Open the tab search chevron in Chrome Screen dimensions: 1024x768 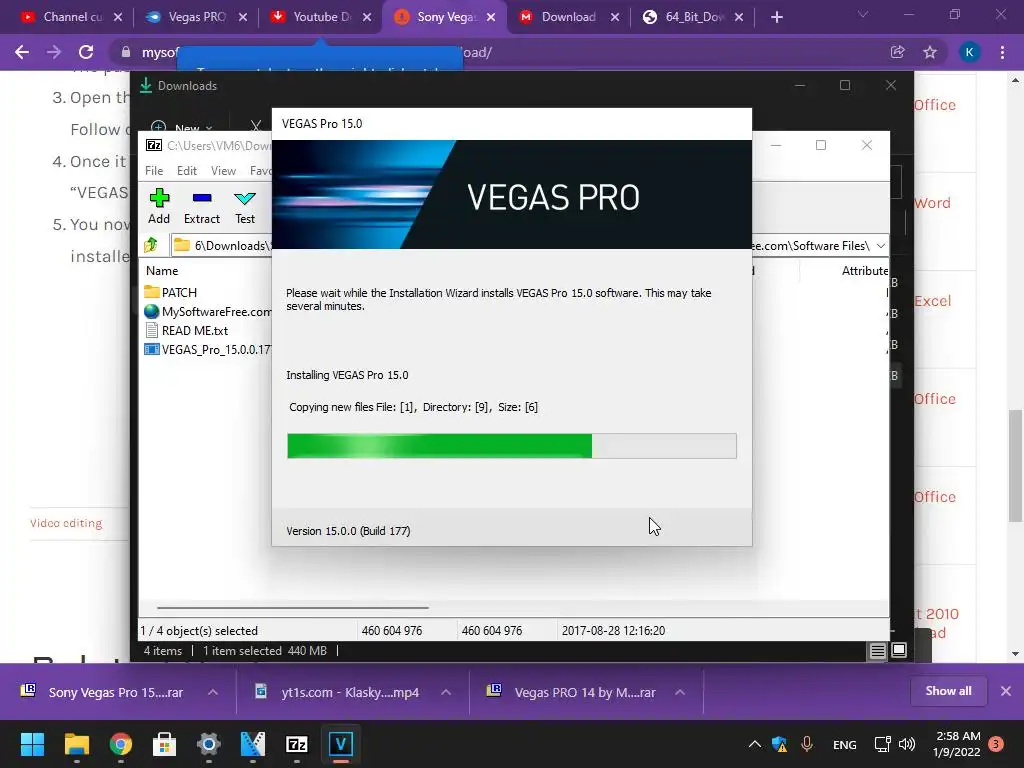coord(863,14)
